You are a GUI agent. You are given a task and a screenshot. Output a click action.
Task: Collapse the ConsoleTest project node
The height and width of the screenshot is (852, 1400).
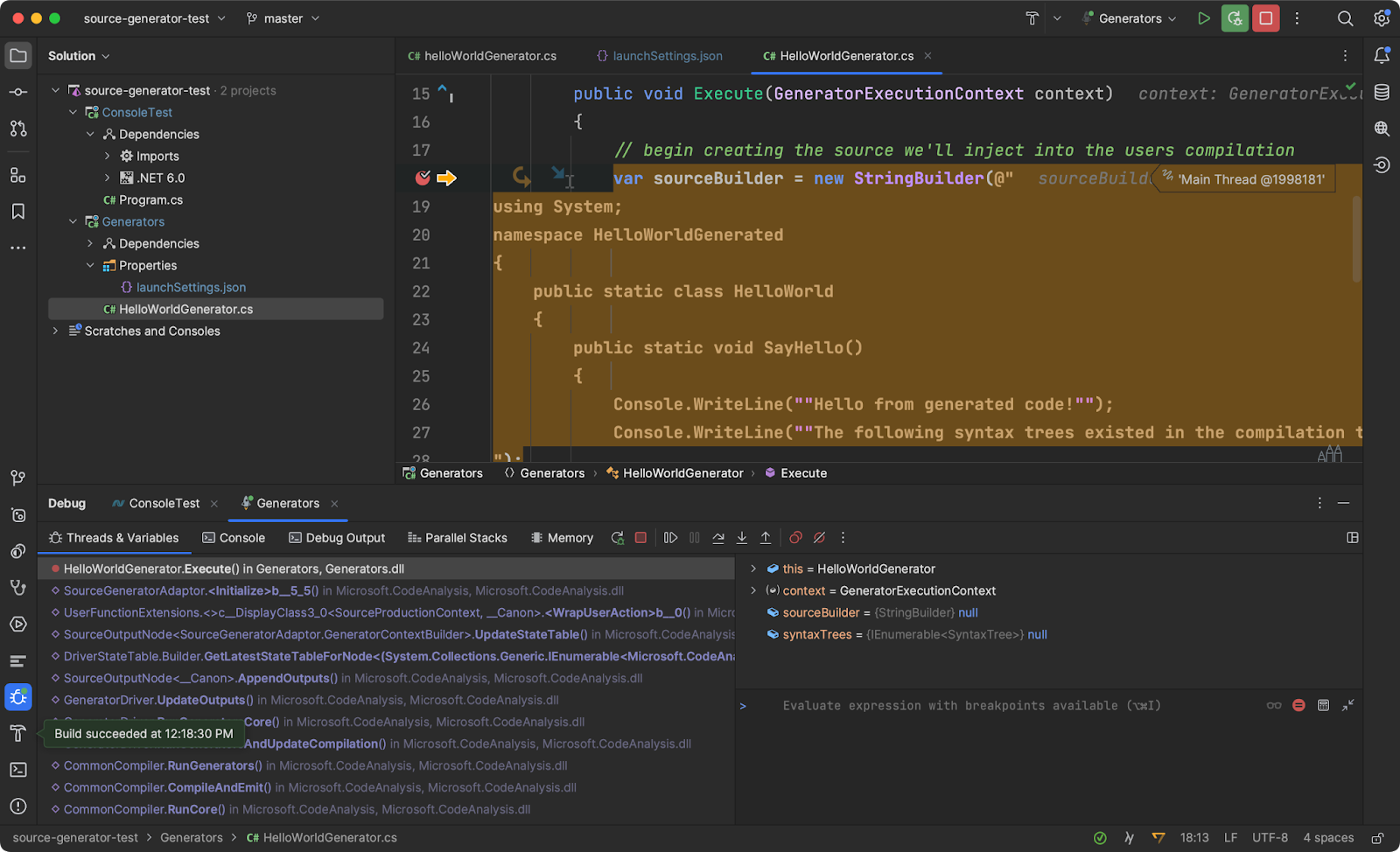point(73,112)
